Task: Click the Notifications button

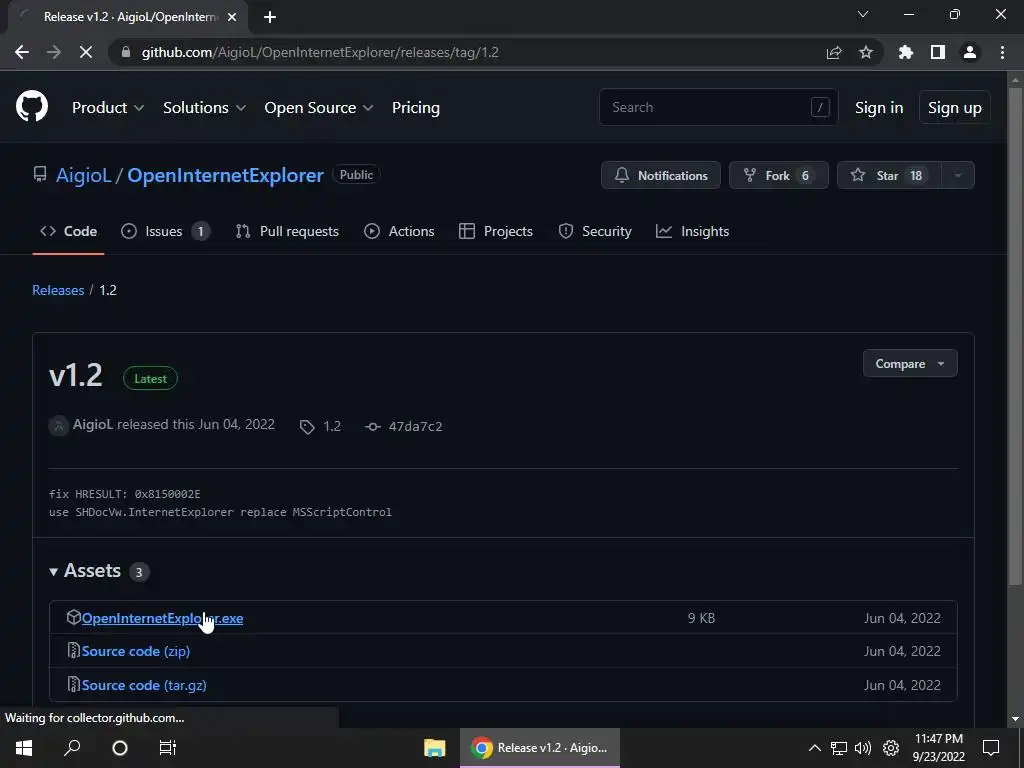Action: tap(661, 175)
